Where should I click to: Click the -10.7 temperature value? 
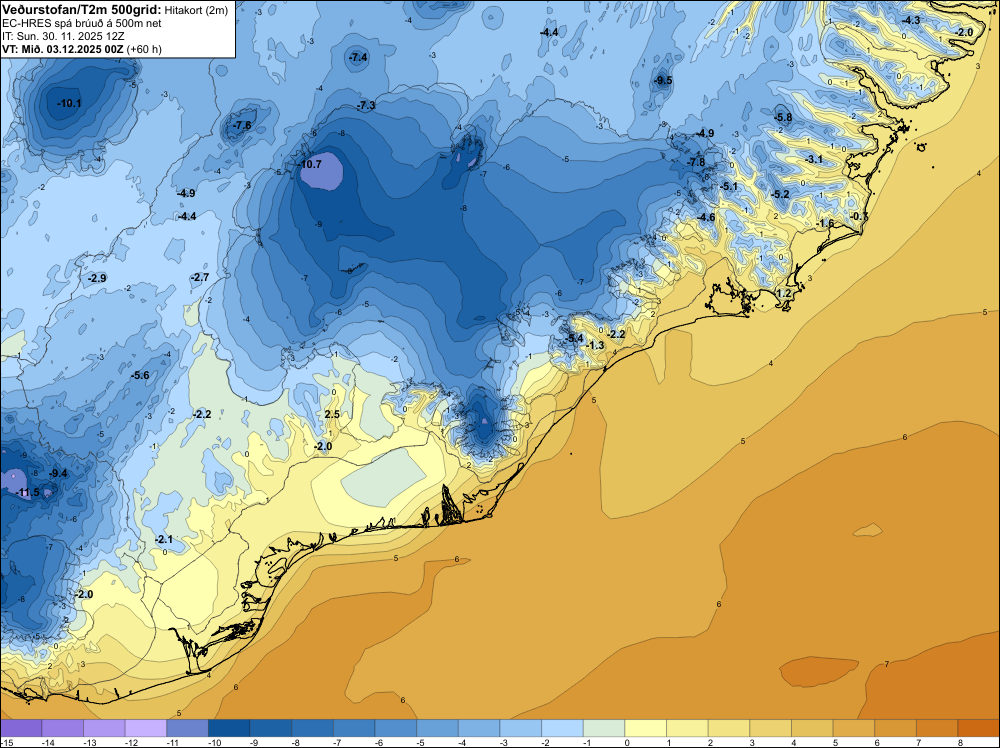click(310, 165)
